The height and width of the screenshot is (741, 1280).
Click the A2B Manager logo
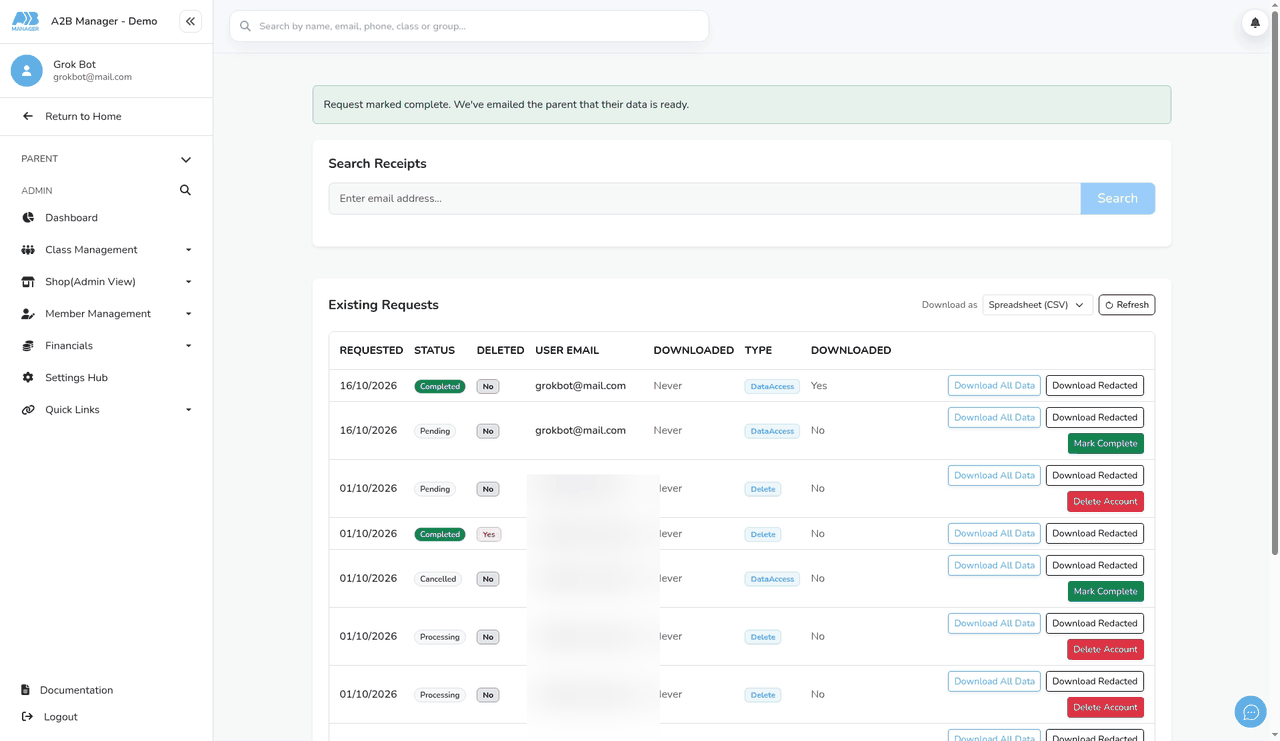click(x=25, y=21)
